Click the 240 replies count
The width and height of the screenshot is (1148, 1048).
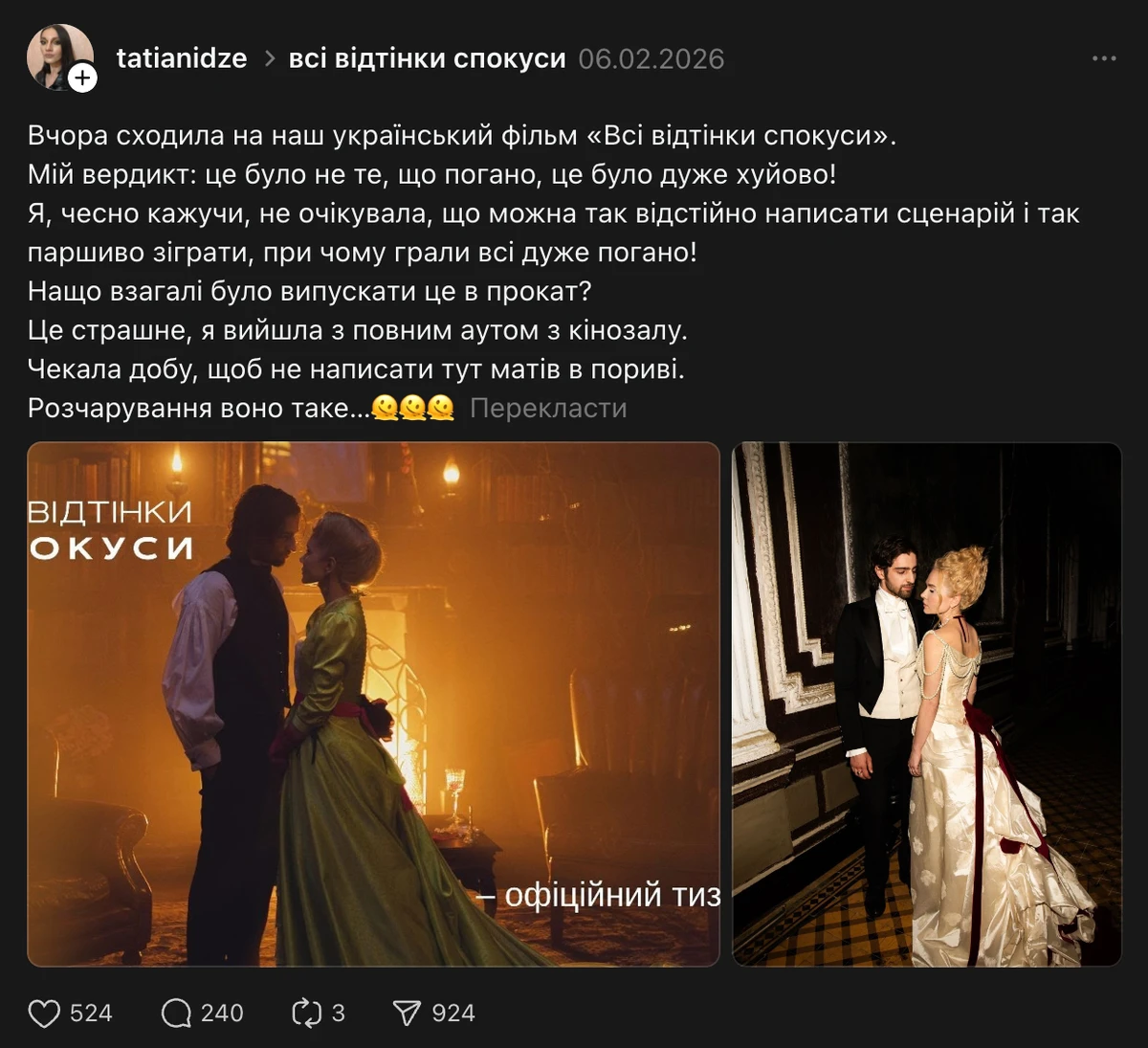[222, 1014]
